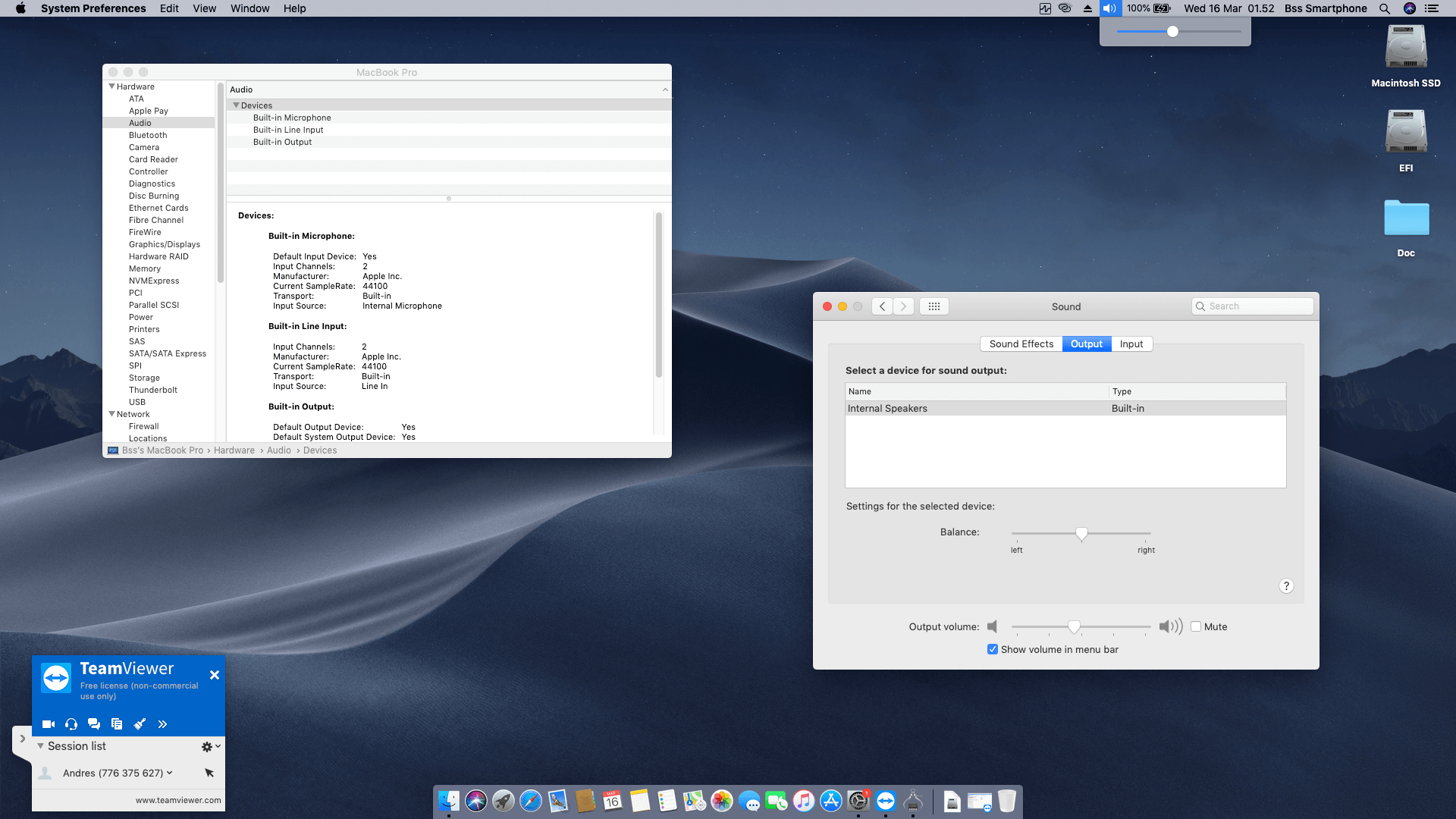Image resolution: width=1456 pixels, height=819 pixels.
Task: Select Graphics/Displays in the Hardware list
Action: tap(159, 244)
